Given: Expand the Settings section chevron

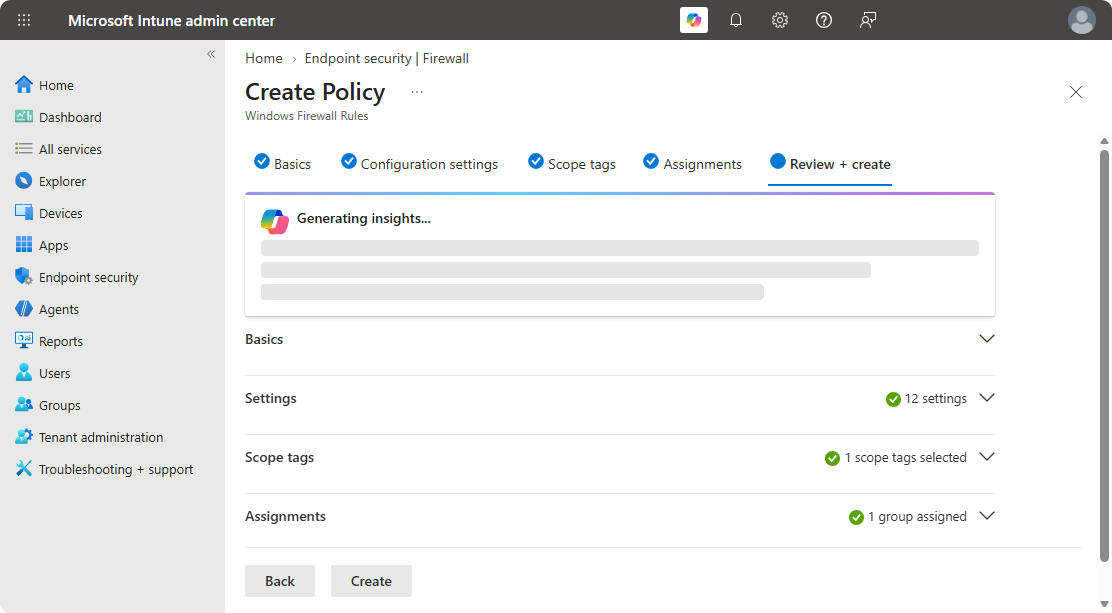Looking at the screenshot, I should point(986,397).
